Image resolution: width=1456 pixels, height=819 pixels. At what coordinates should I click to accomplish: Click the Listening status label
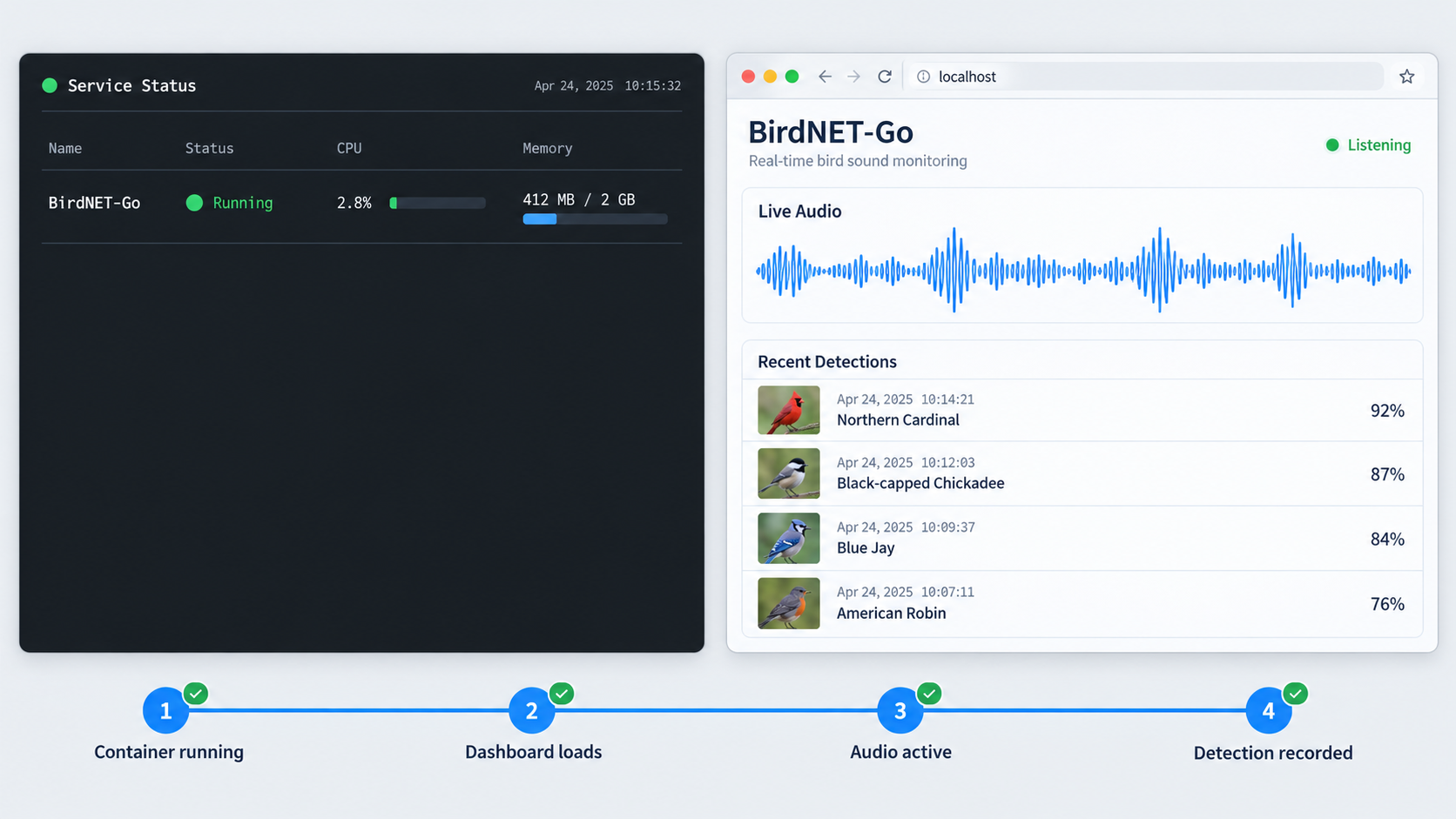pyautogui.click(x=1379, y=145)
